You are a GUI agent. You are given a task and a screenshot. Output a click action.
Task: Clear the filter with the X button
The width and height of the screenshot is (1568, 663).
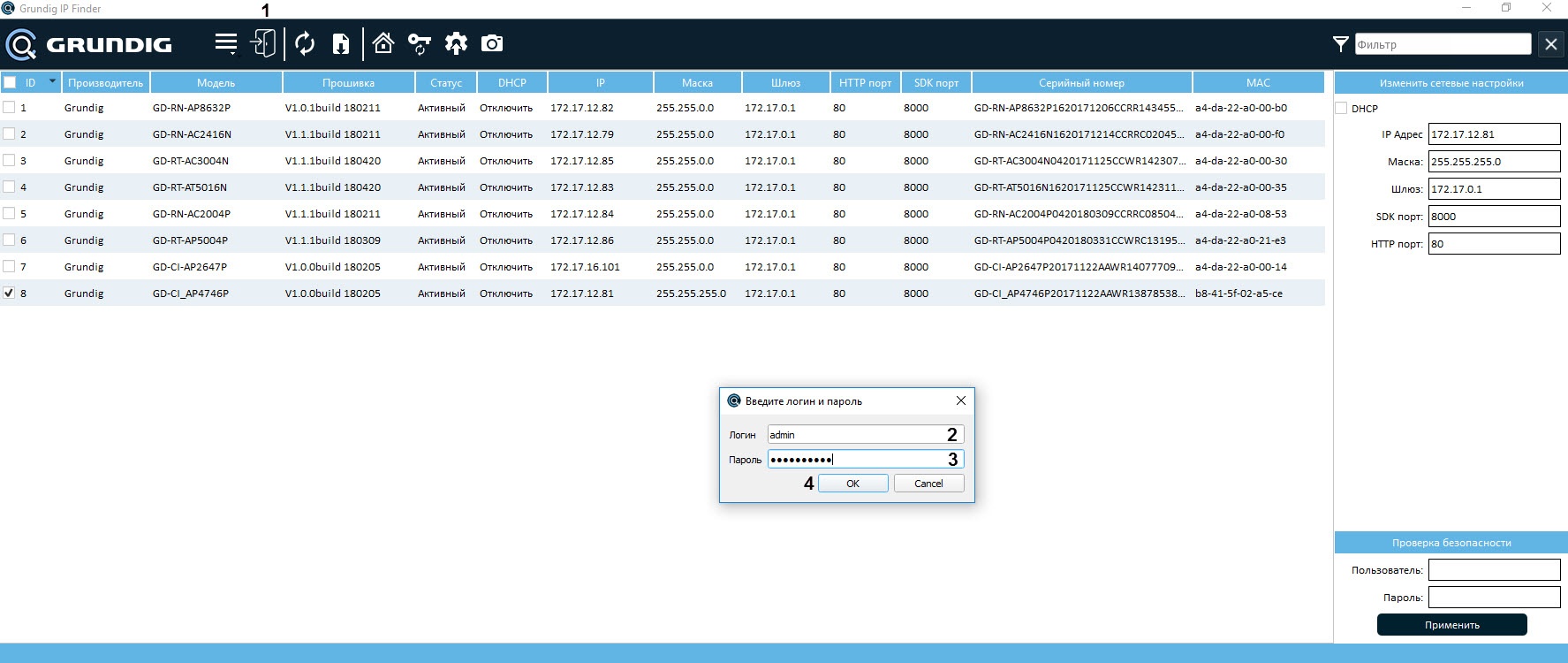(1550, 44)
